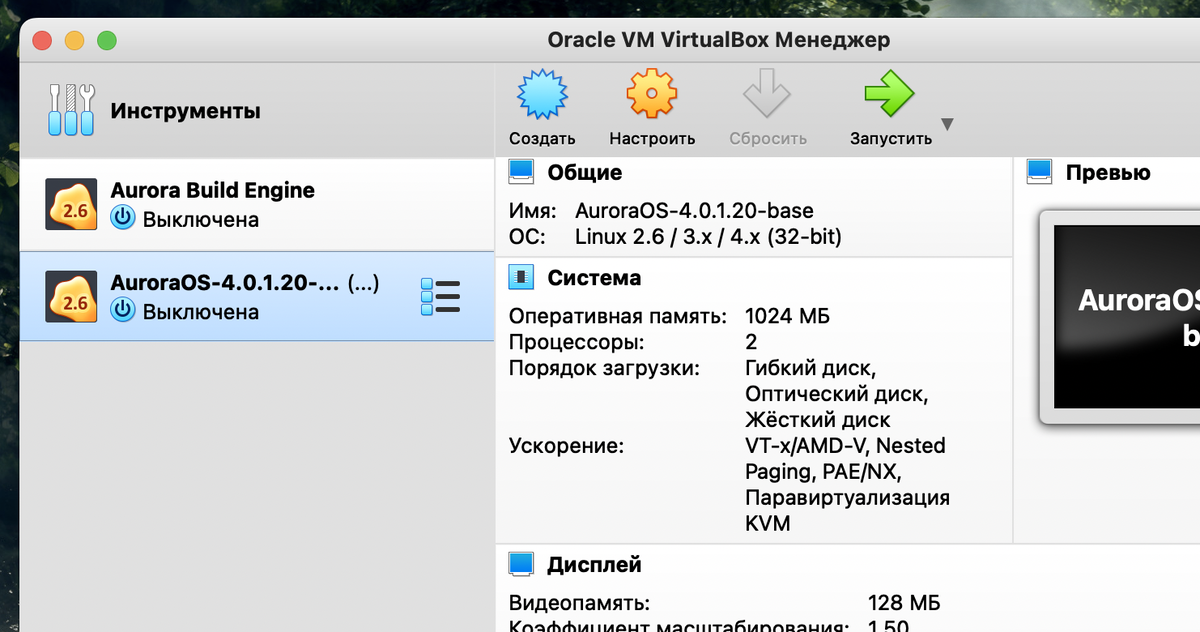Open the AuroraOS machine list menu icon
This screenshot has height=632, width=1200.
pos(440,297)
